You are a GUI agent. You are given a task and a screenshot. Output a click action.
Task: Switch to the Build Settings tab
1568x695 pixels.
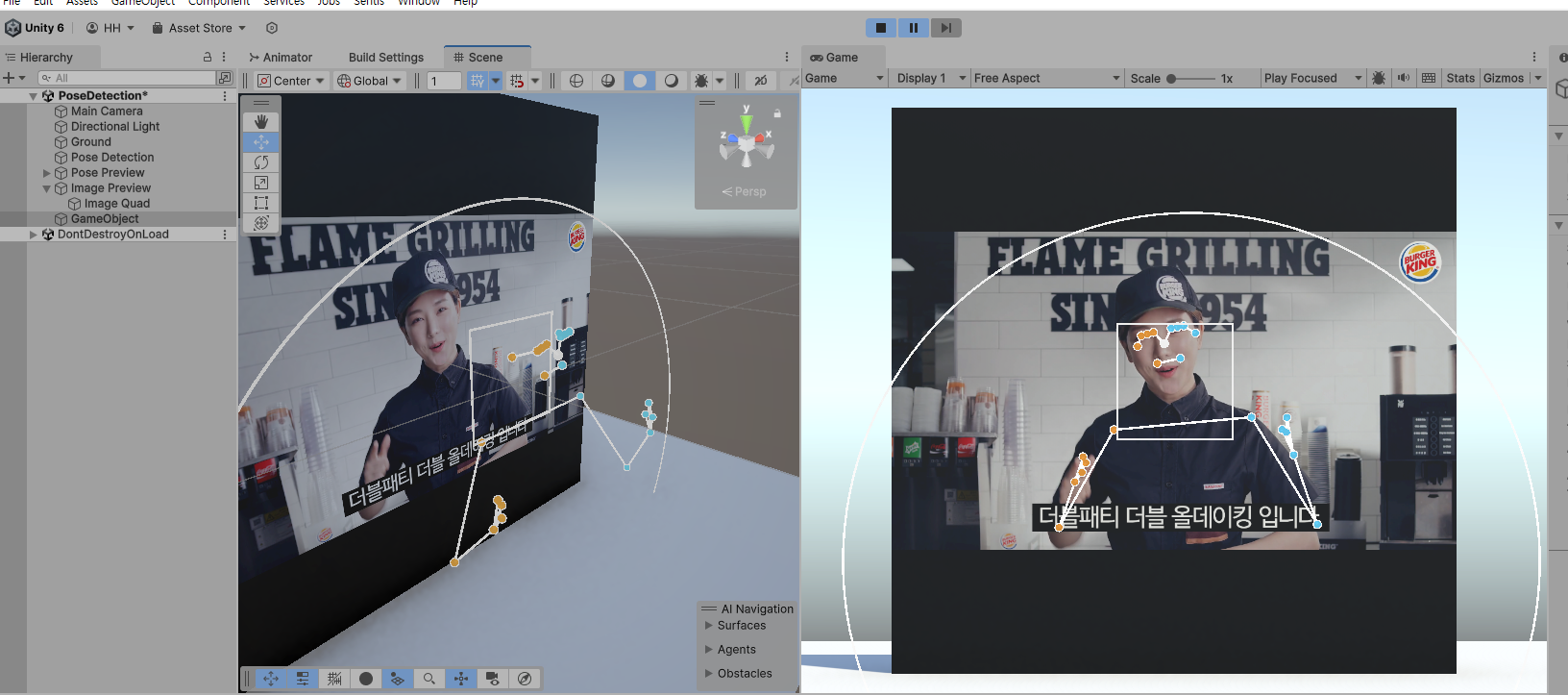[386, 58]
